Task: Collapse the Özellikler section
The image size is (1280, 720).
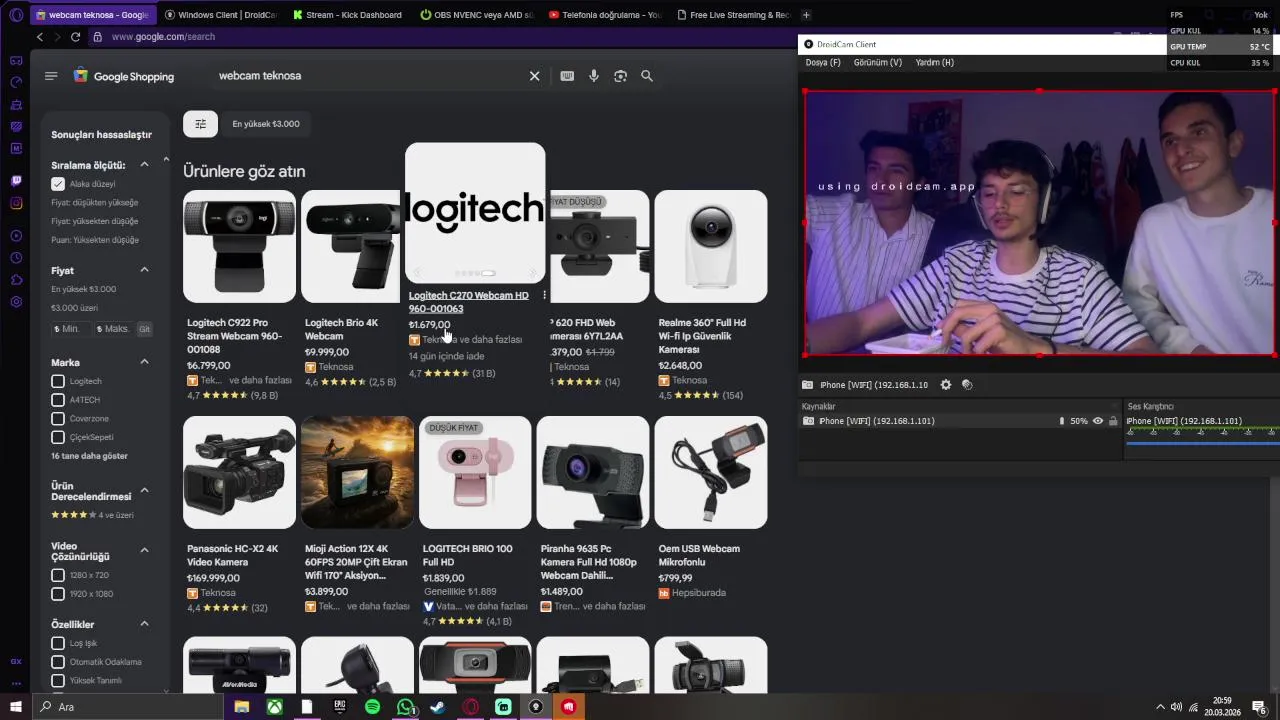Action: [x=144, y=624]
